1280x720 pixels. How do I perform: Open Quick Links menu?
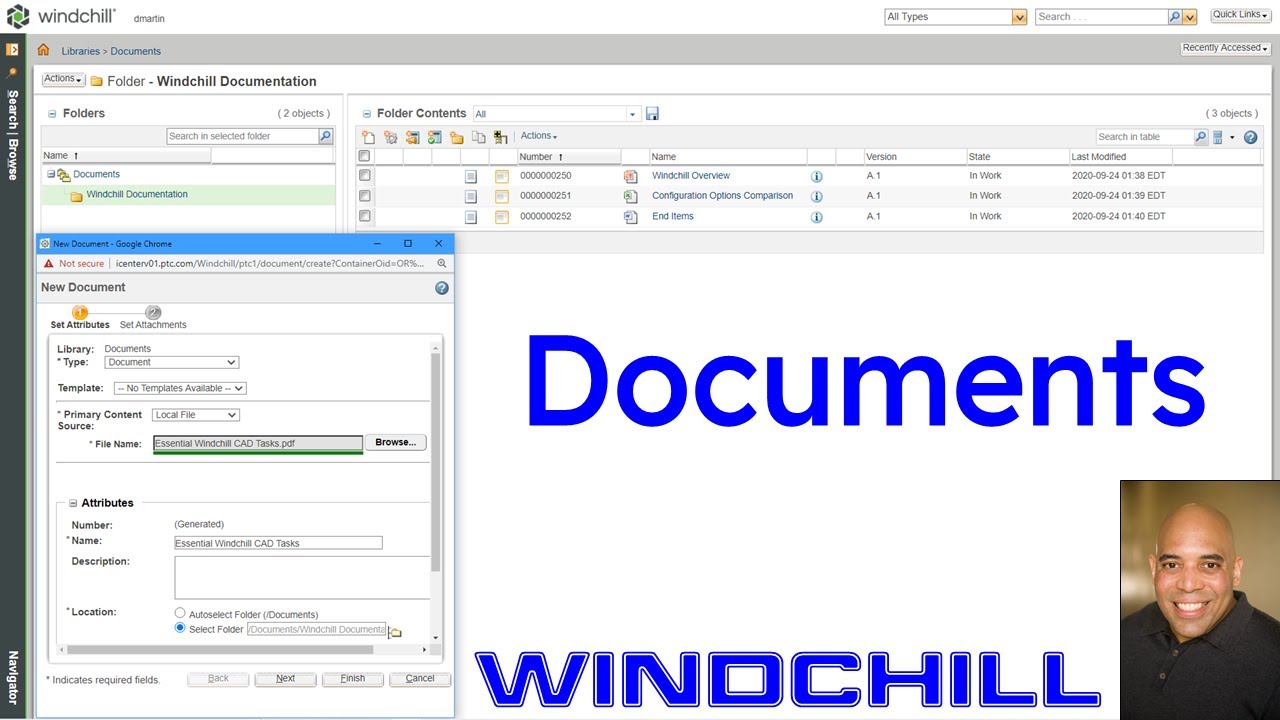(x=1239, y=15)
